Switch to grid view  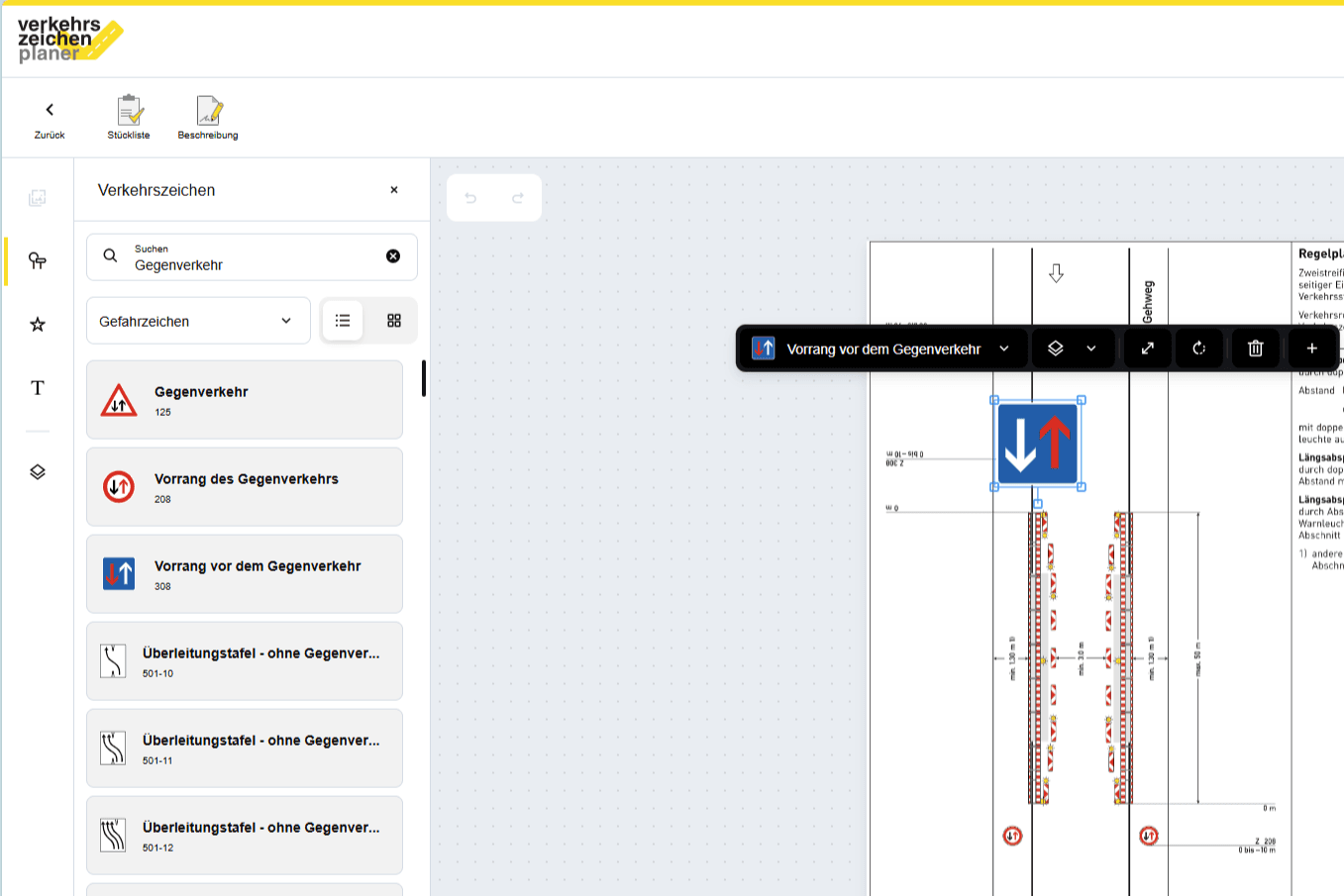click(394, 321)
